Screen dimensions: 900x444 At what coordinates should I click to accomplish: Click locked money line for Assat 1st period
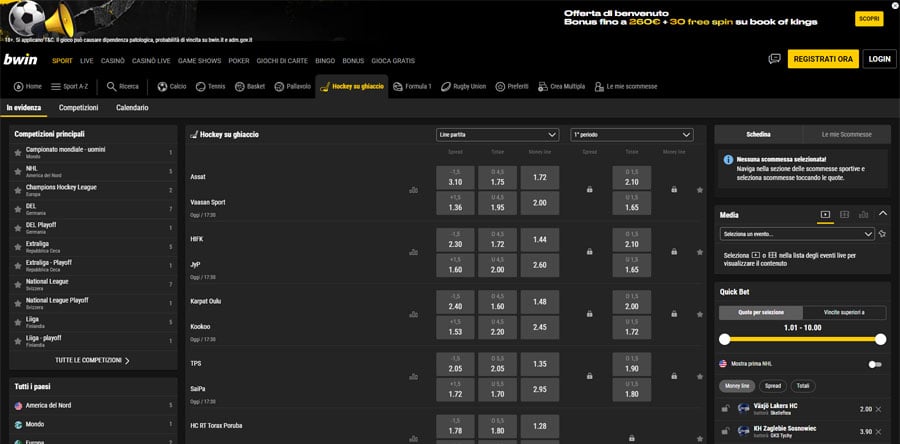tap(674, 189)
